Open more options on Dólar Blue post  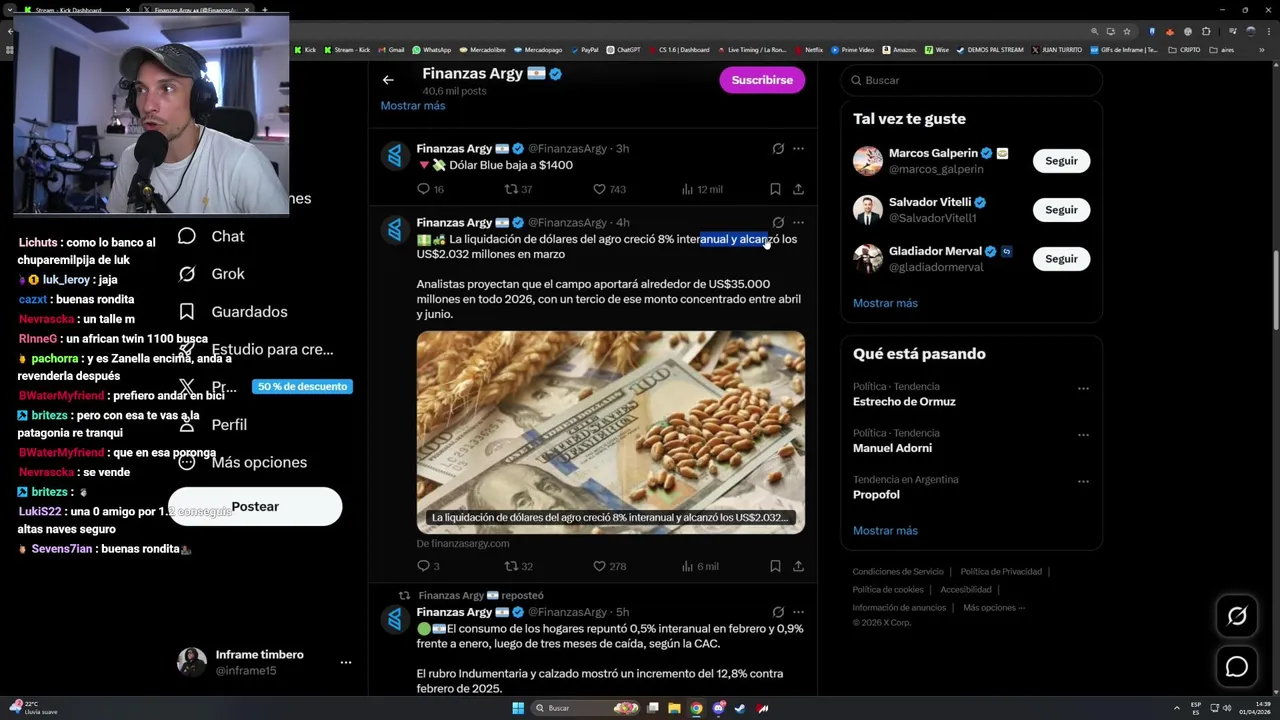pos(798,148)
